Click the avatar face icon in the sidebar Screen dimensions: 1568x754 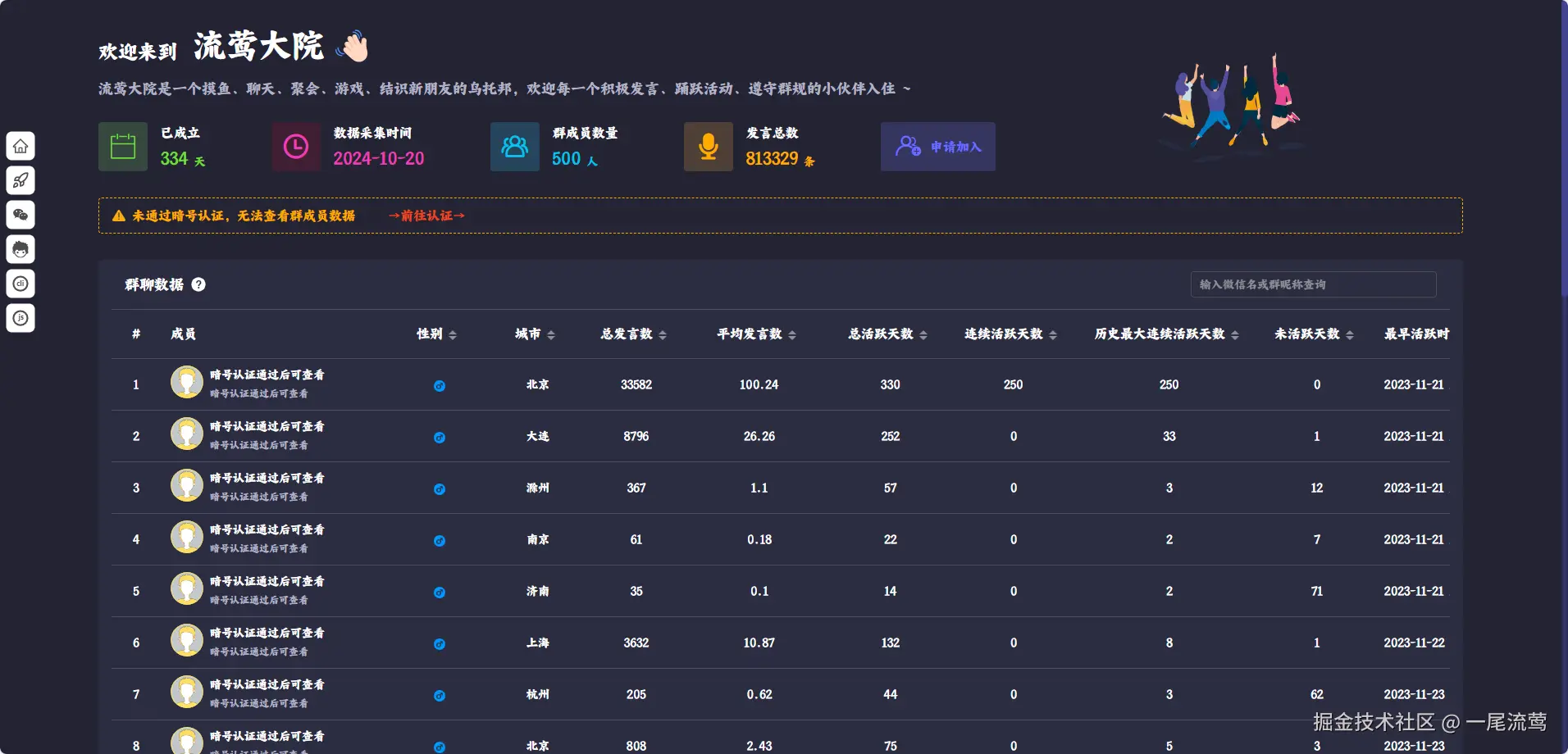click(21, 249)
